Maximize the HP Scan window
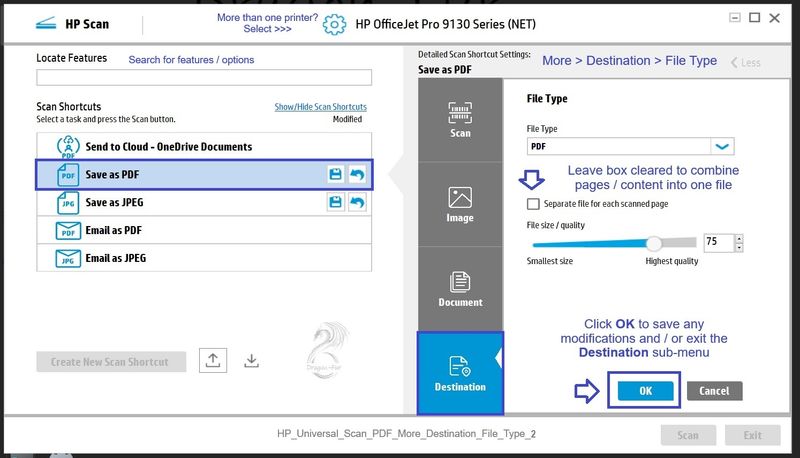The height and width of the screenshot is (458, 800). (755, 18)
